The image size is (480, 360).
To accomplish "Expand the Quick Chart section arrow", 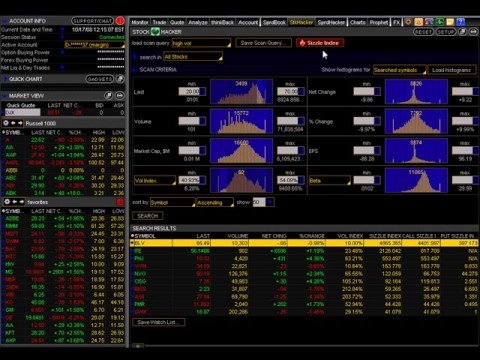I will (x=5, y=79).
